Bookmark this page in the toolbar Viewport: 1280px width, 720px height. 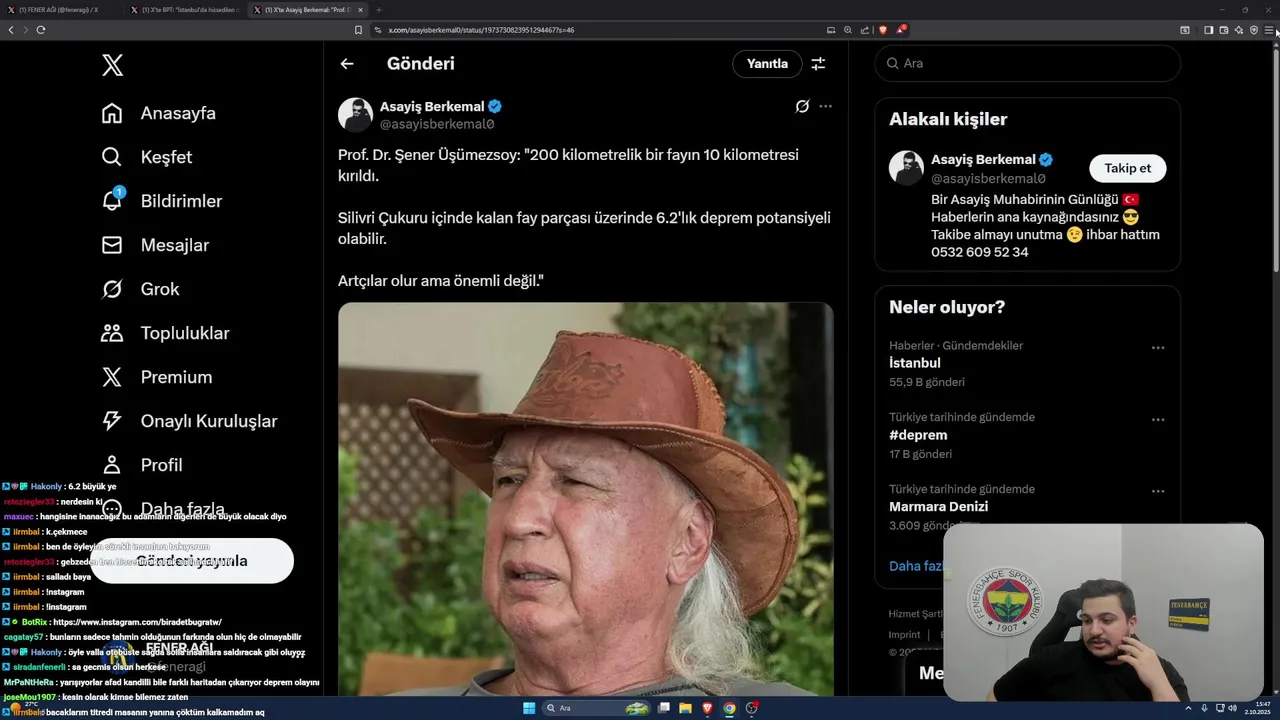tap(359, 30)
